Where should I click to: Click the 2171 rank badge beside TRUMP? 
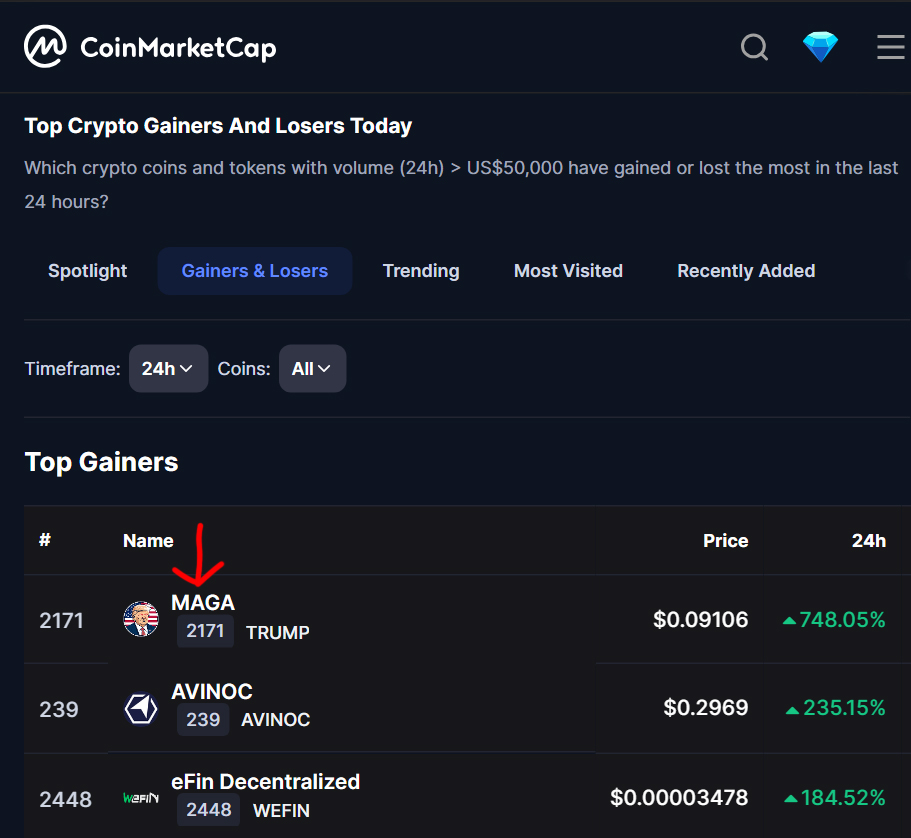coord(205,631)
